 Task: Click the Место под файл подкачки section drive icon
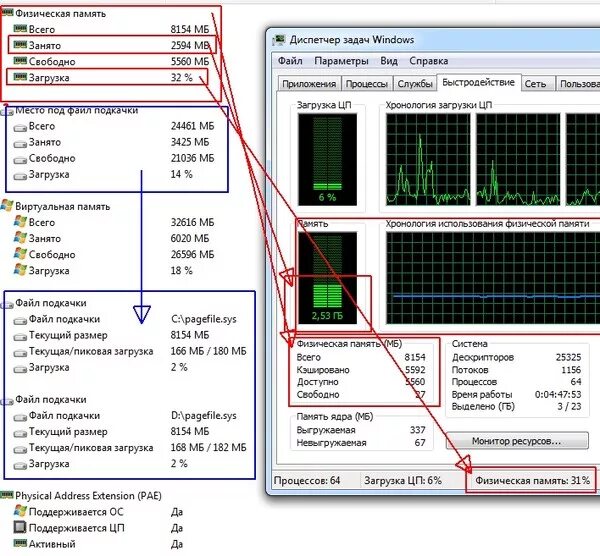[7, 111]
